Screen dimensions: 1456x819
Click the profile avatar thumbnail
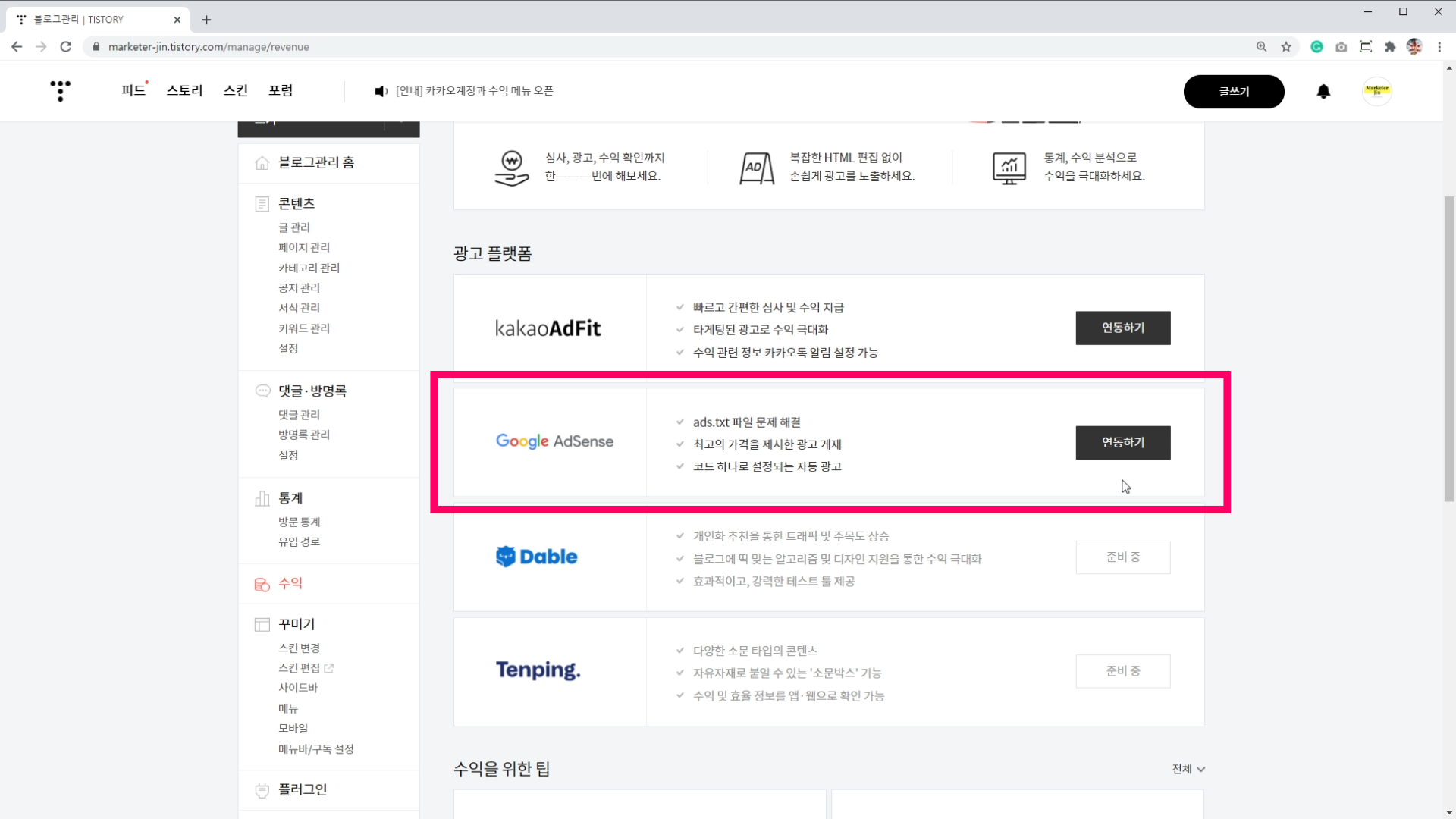[1376, 91]
